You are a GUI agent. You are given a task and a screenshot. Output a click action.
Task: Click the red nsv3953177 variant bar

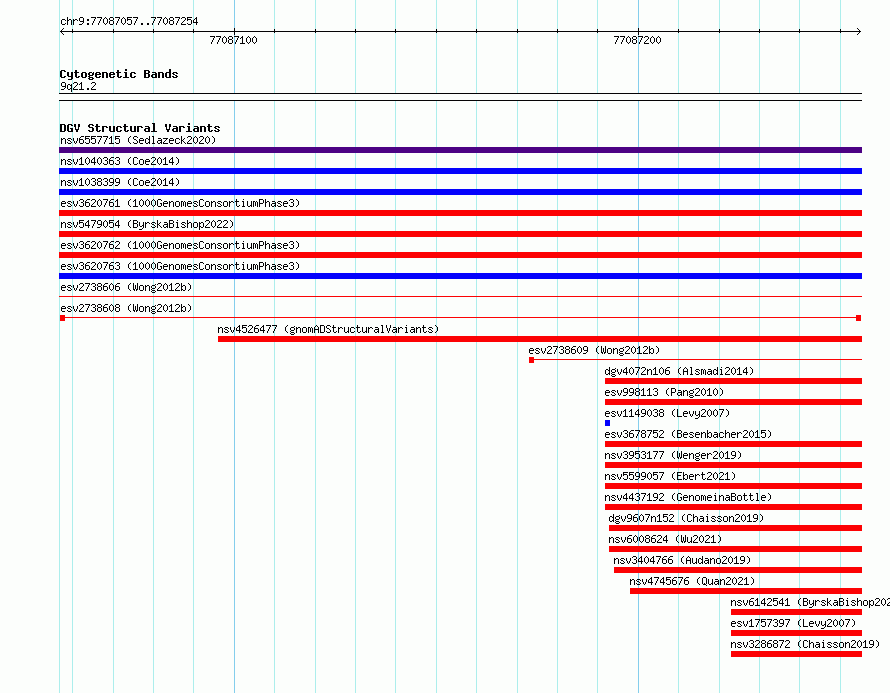733,465
